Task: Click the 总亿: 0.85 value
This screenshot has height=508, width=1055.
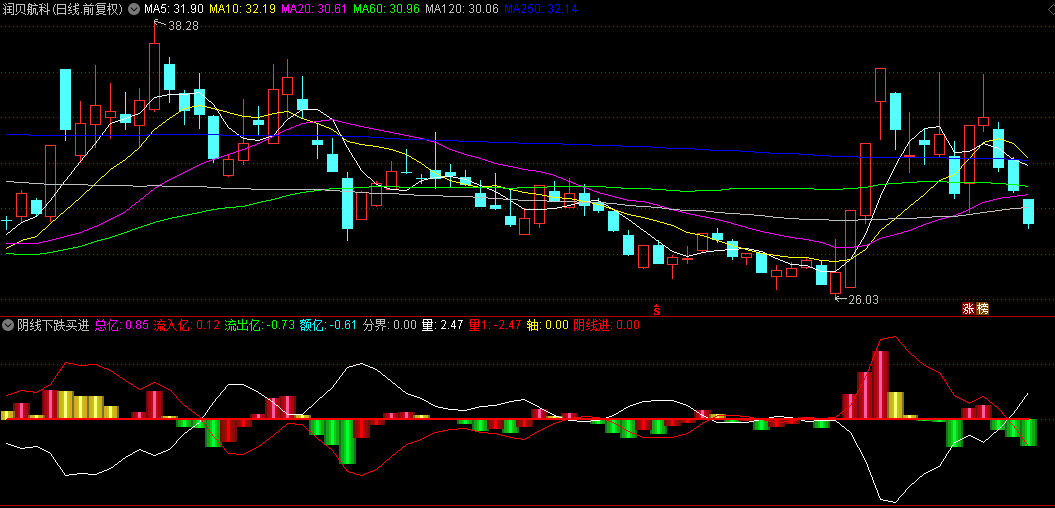Action: point(122,326)
